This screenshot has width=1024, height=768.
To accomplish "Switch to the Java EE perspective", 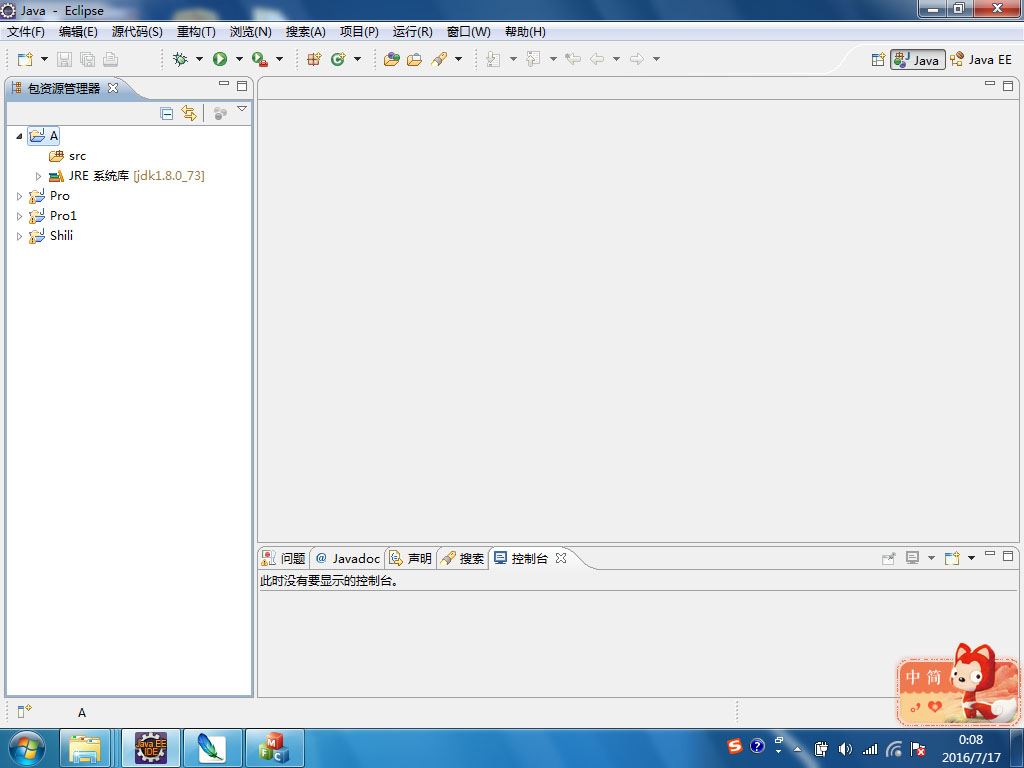I will [982, 59].
